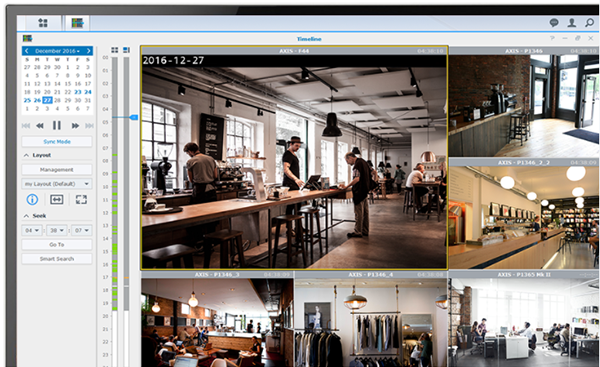Viewport: 600px width, 367px height.
Task: Go to previous month in calendar
Action: coord(26,51)
